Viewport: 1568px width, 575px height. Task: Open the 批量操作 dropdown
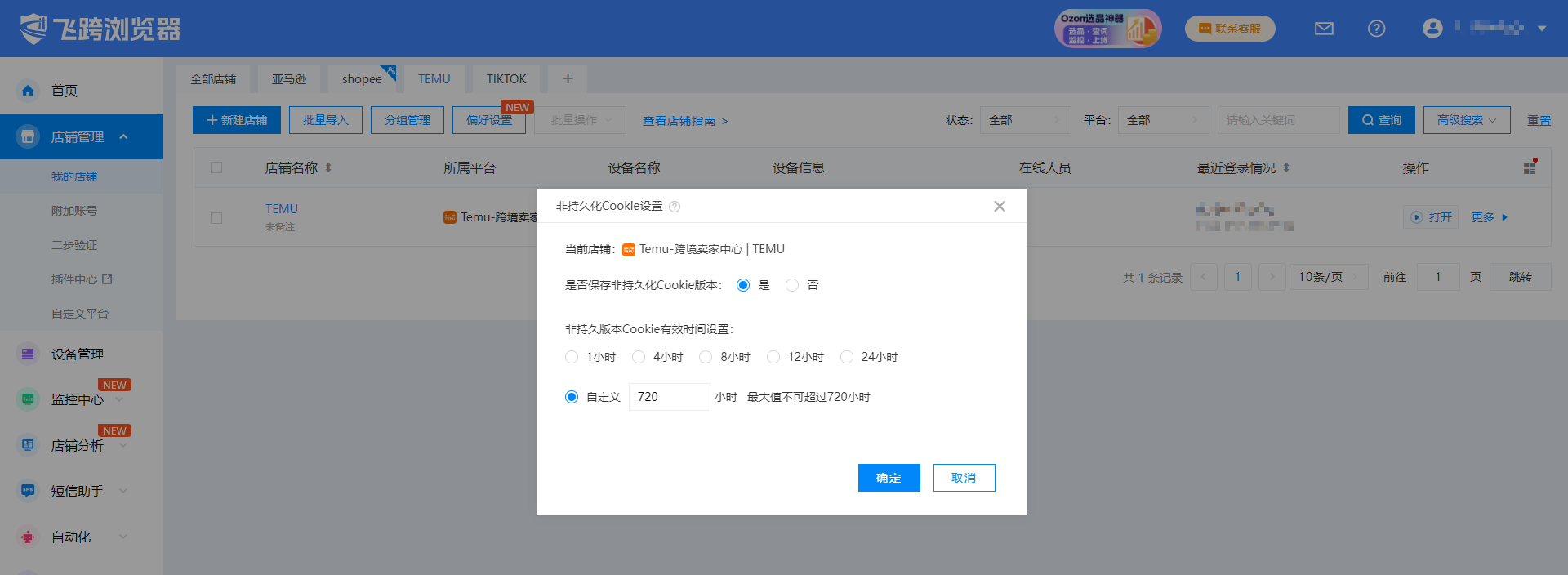tap(580, 120)
